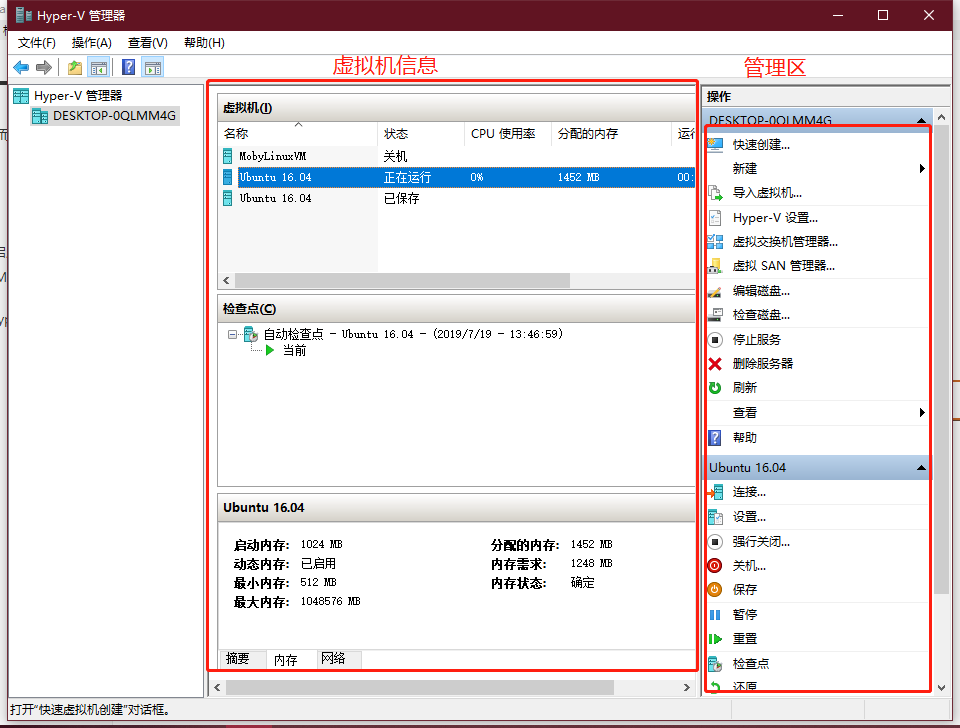Expand the 新建 submenu arrow
This screenshot has width=960, height=728.
(x=922, y=168)
